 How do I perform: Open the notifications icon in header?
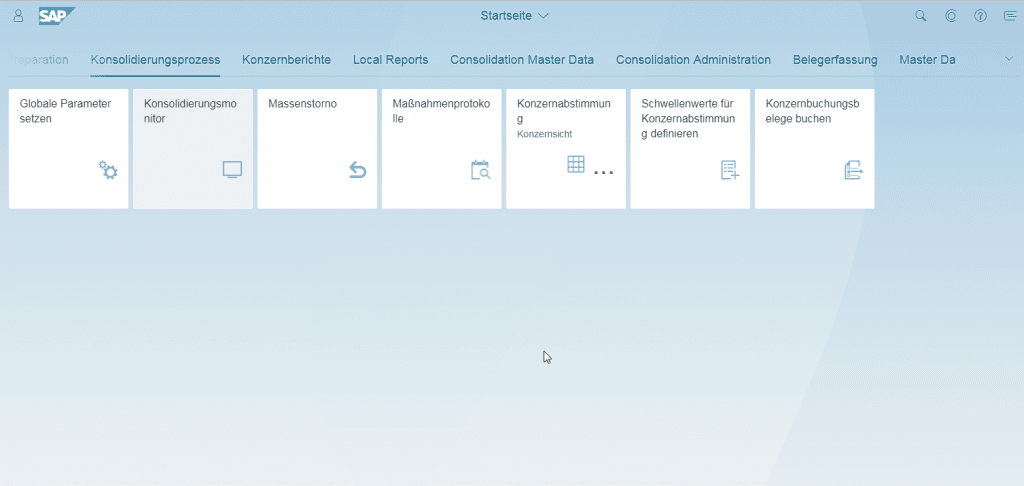pyautogui.click(x=1009, y=16)
